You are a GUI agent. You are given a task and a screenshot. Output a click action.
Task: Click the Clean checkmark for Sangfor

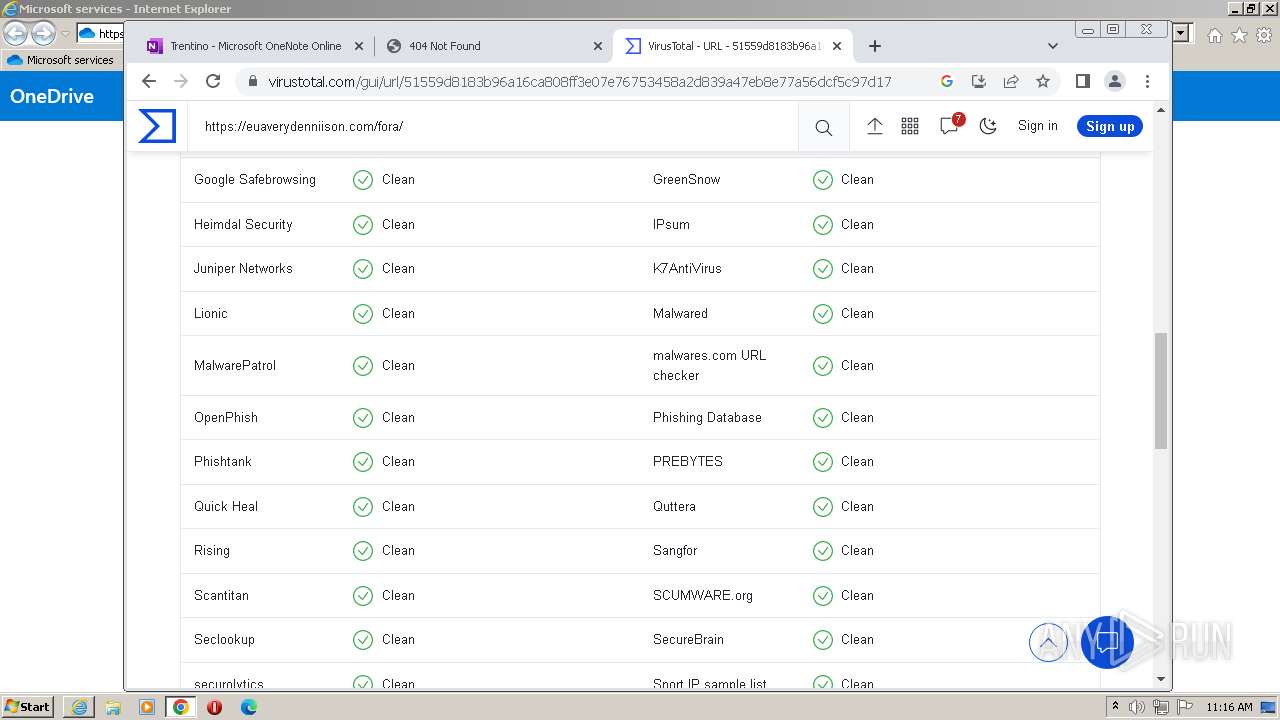pyautogui.click(x=823, y=551)
